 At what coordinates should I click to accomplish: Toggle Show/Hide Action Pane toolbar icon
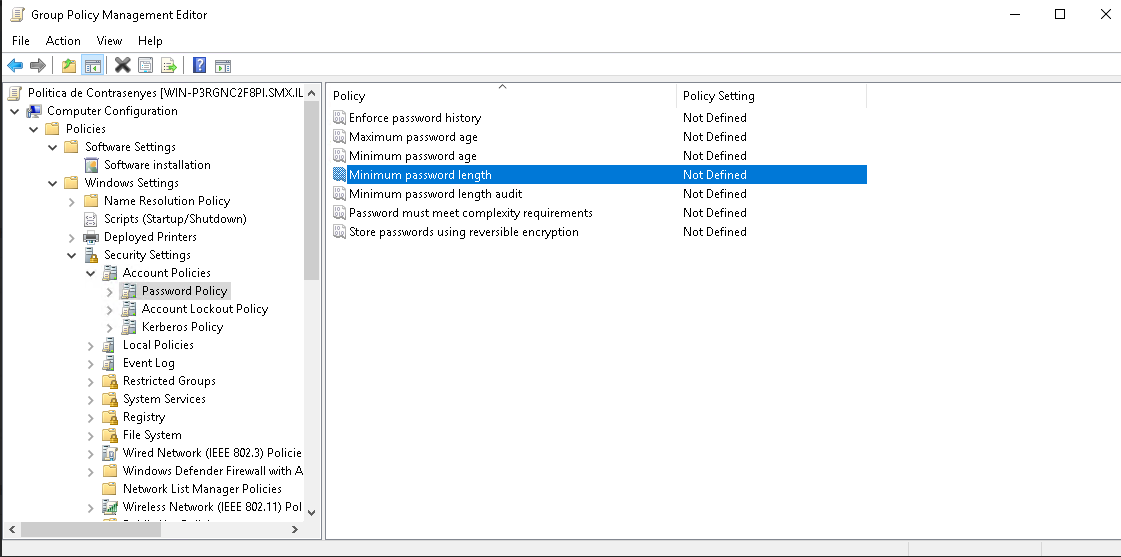coord(223,66)
